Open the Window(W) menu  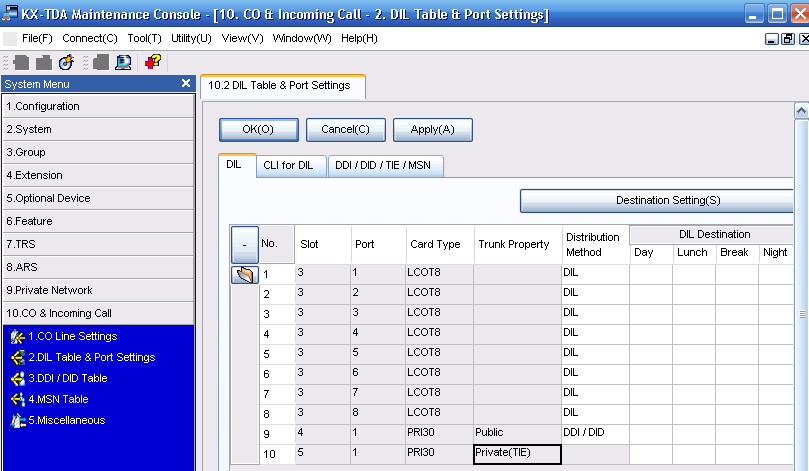tap(302, 38)
